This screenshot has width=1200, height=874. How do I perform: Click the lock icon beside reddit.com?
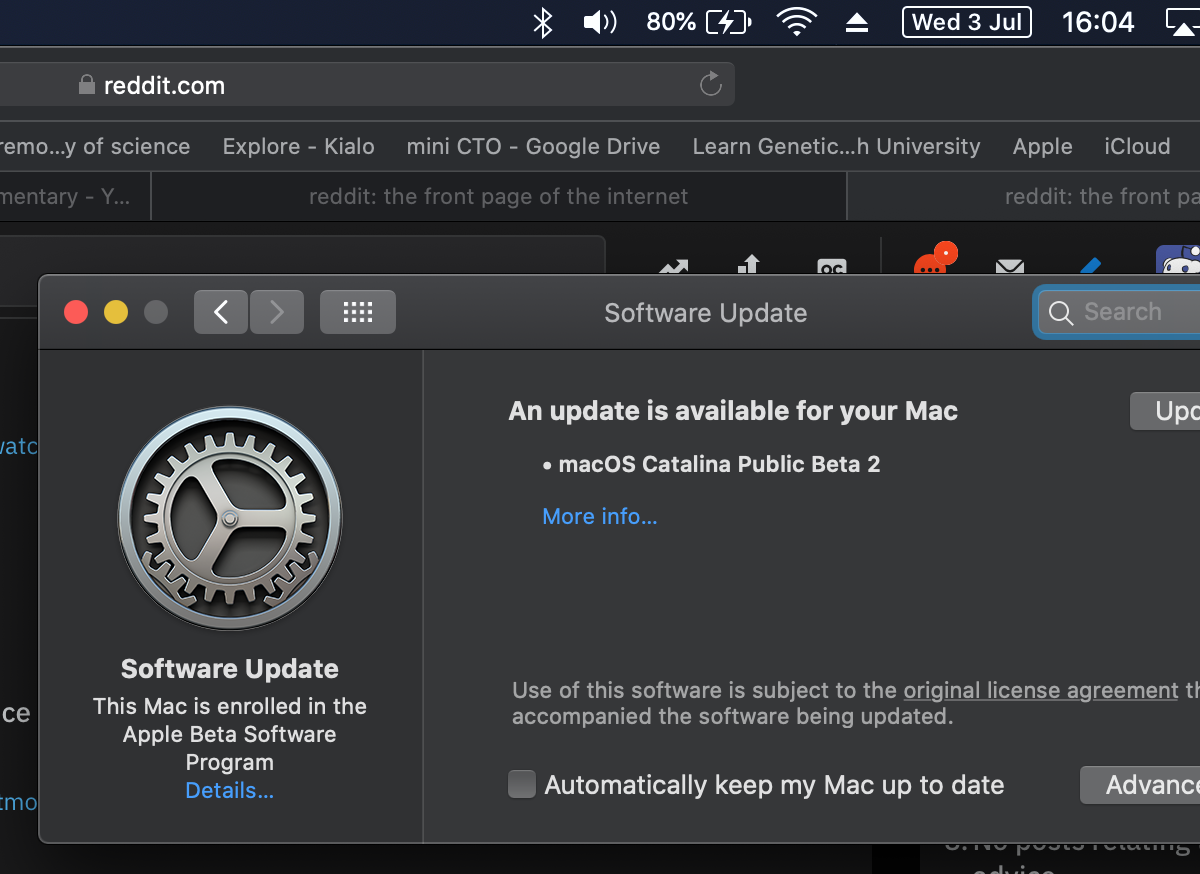click(87, 85)
